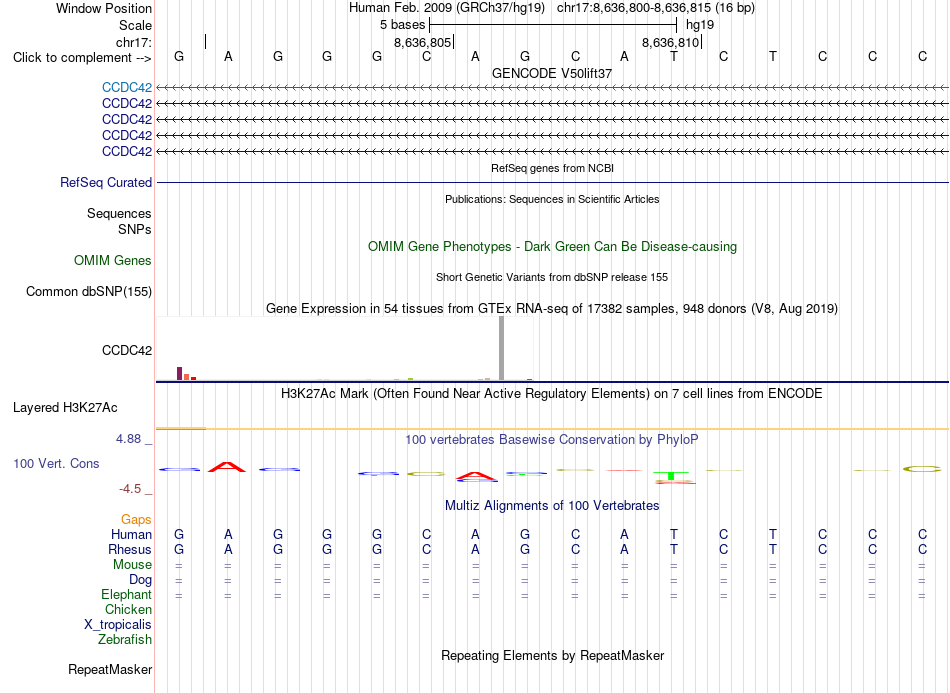The width and height of the screenshot is (950, 693).
Task: Click the RefSeq Curated track line
Action: pos(553,182)
